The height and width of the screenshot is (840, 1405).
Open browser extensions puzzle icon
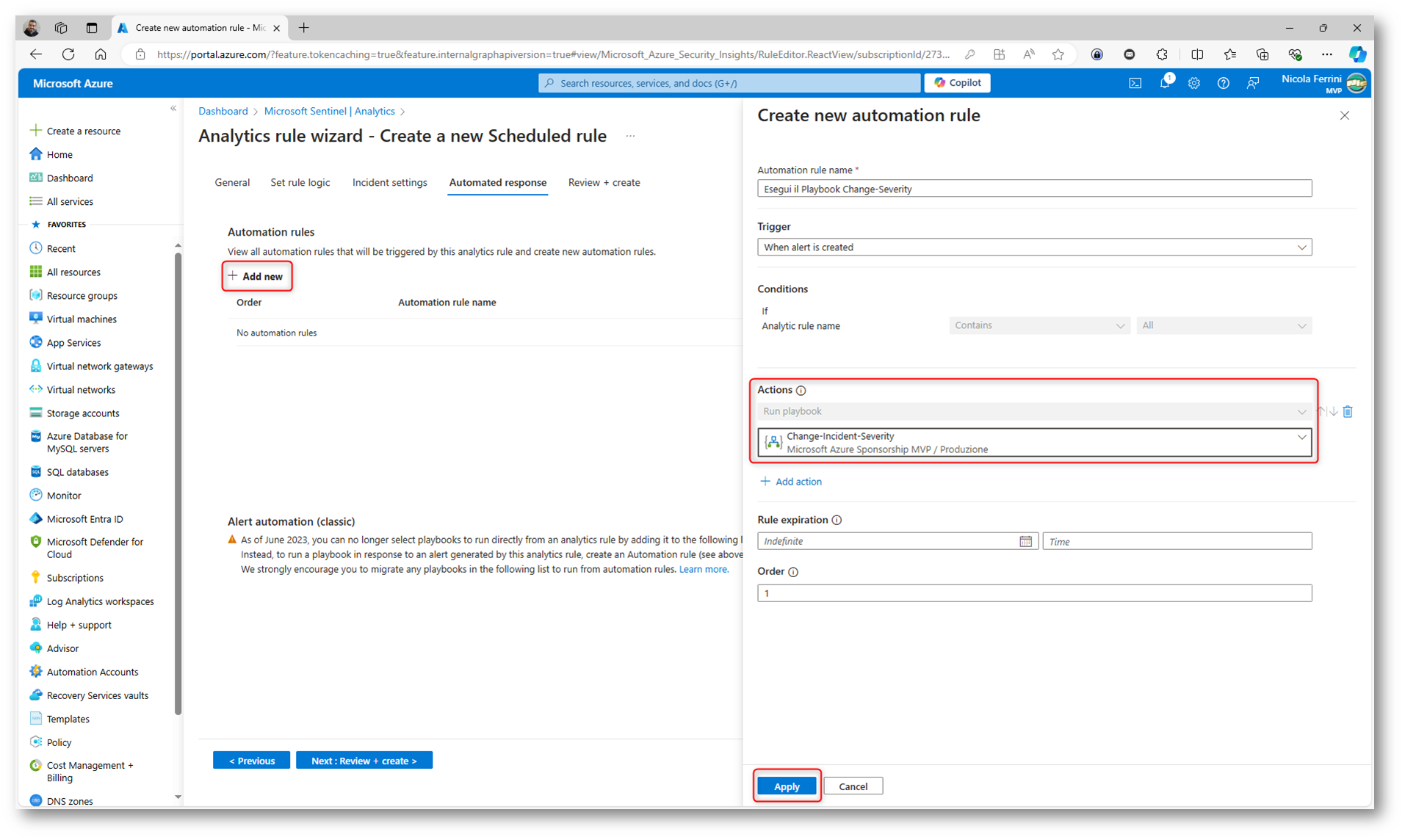click(1162, 54)
